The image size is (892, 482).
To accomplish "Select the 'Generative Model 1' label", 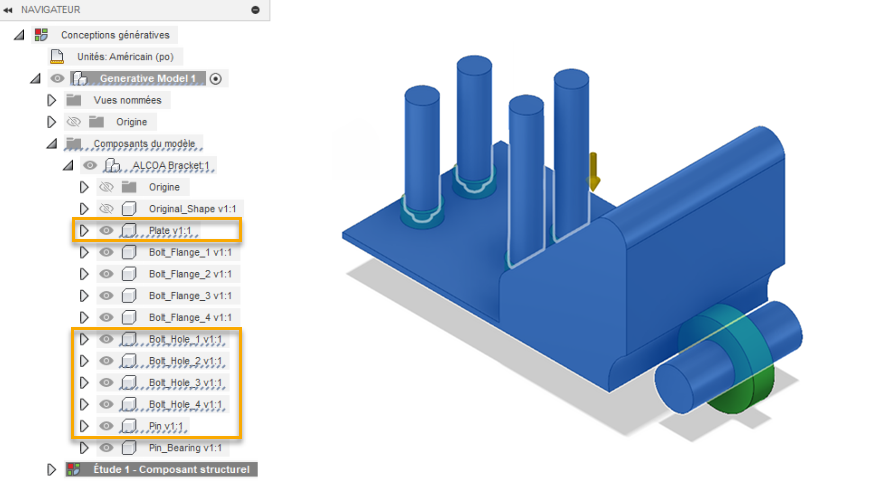I will 147,79.
